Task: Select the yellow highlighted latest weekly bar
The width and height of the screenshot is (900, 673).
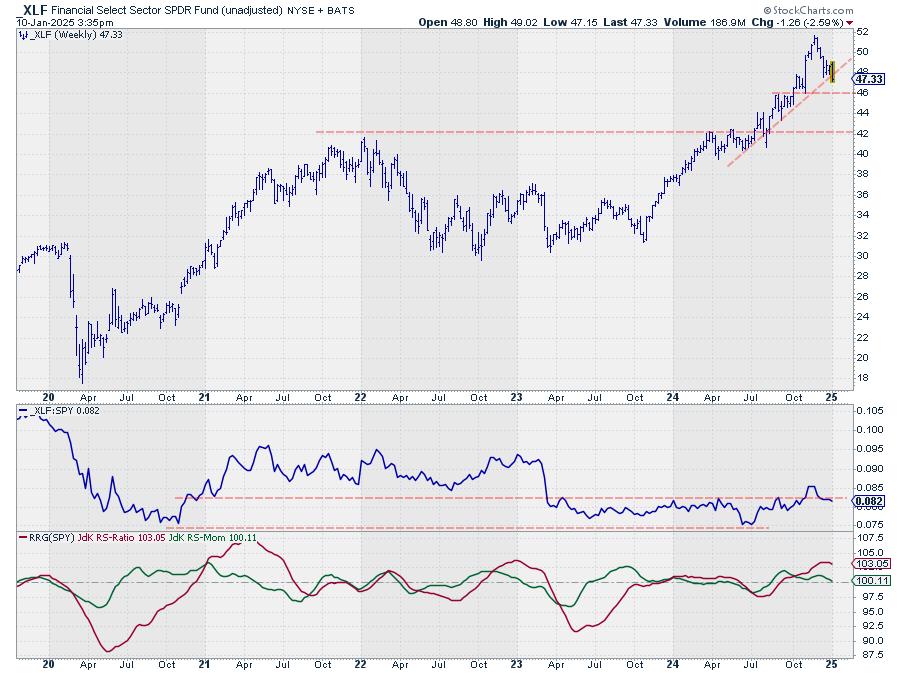Action: coord(832,72)
